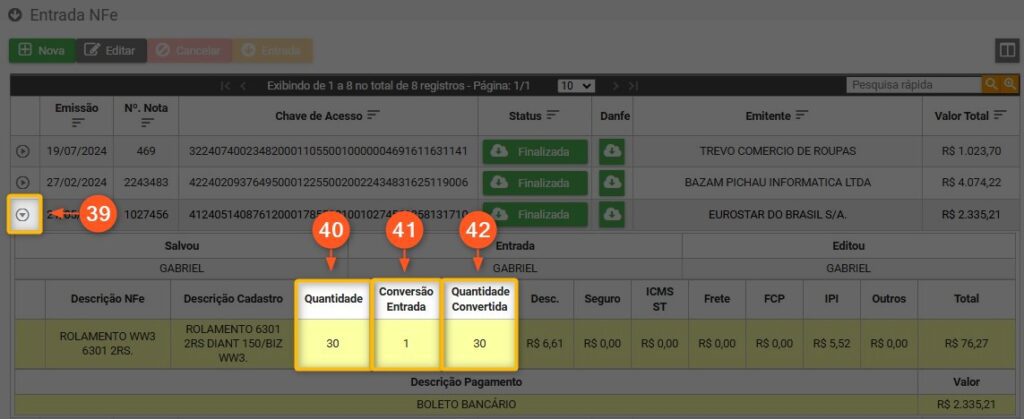The height and width of the screenshot is (419, 1024).
Task: Expand the TREVO COMERCIO DE ROUPAS row
Action: (23, 151)
